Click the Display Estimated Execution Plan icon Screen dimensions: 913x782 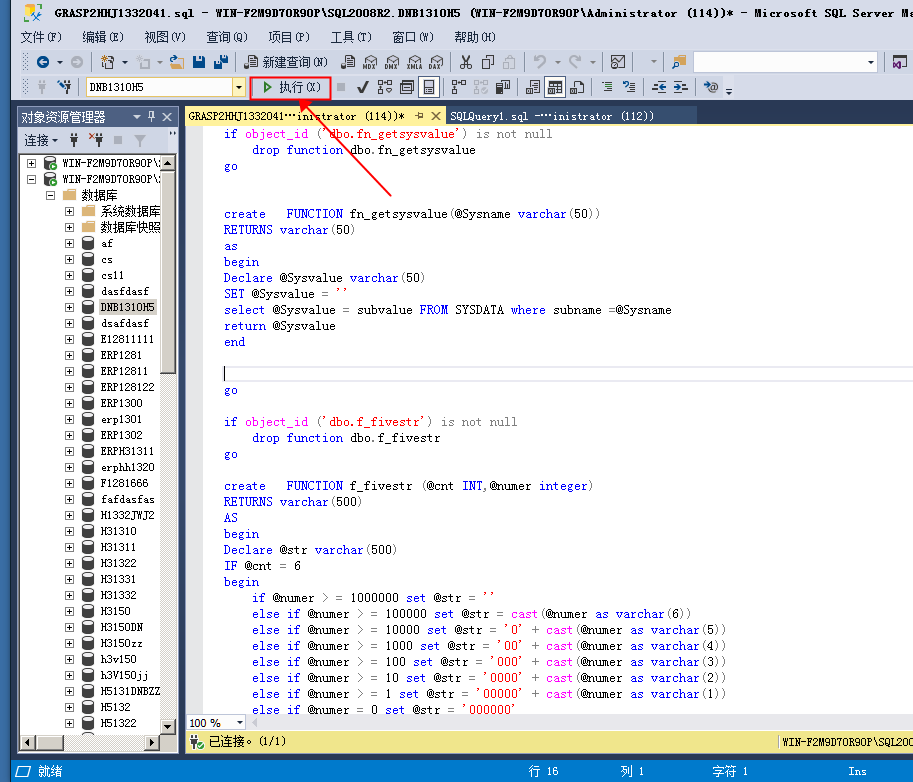click(384, 87)
